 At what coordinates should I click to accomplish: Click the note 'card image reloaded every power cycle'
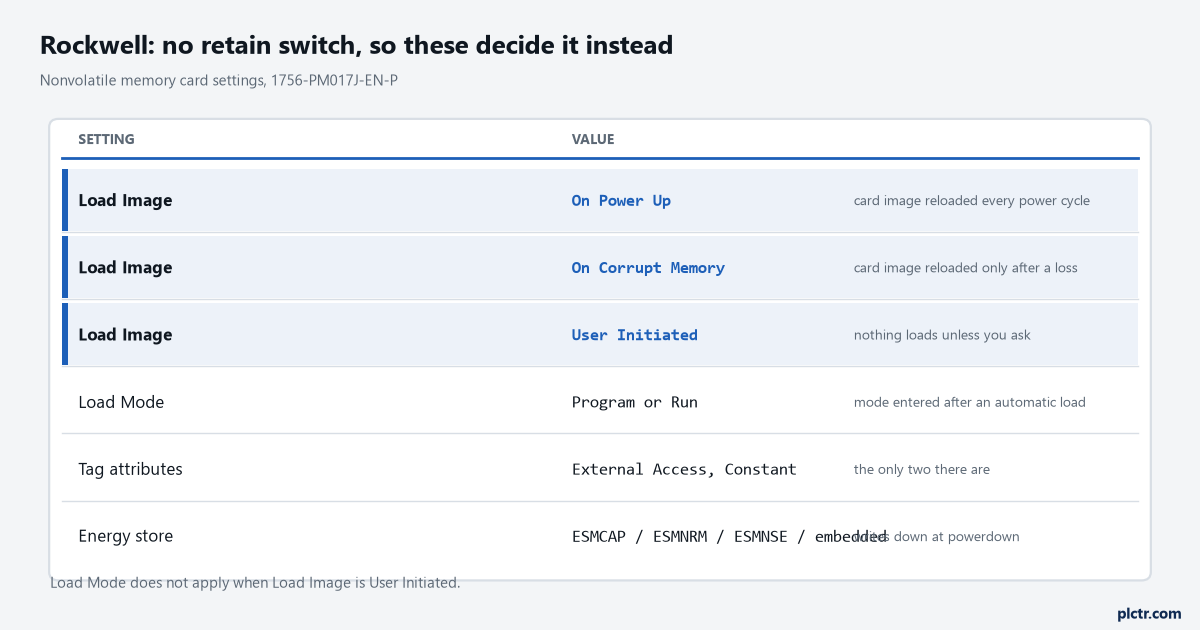click(x=972, y=201)
